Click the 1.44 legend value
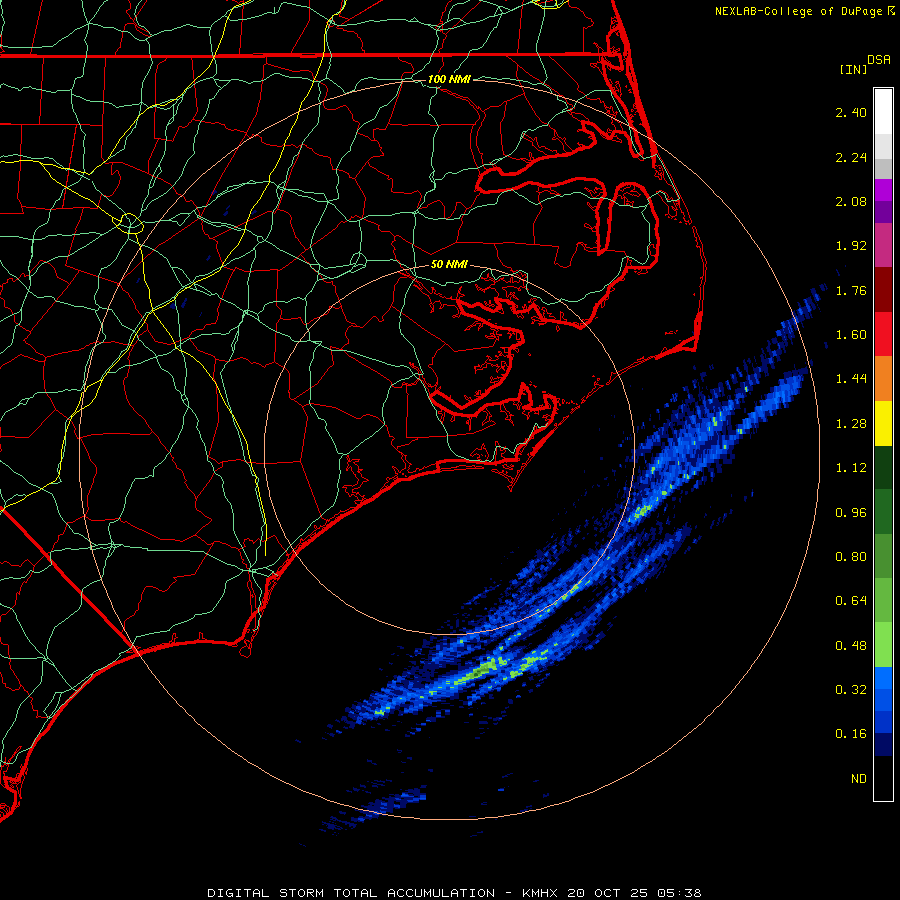 point(851,378)
